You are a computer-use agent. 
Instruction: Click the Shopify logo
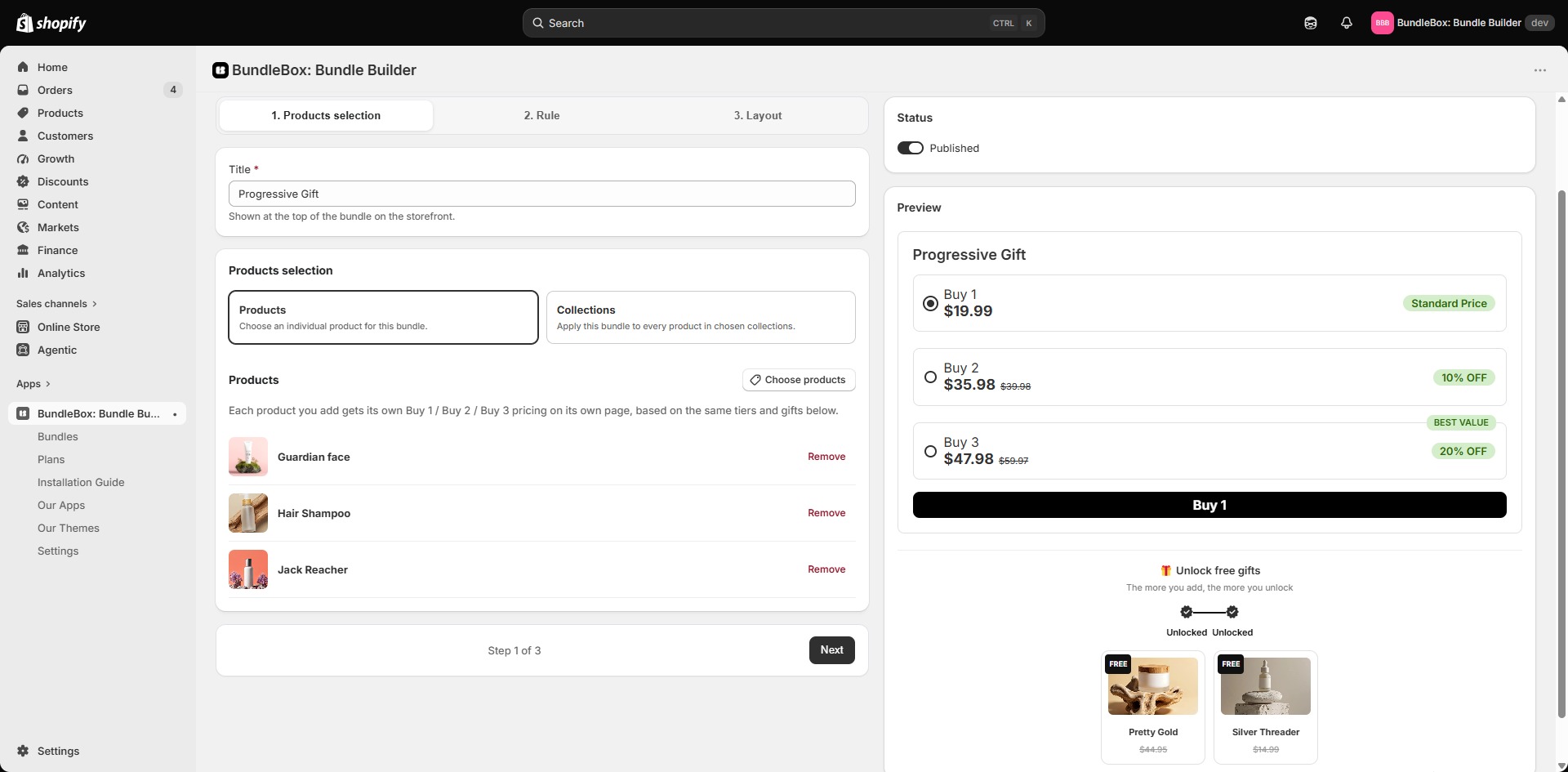[x=51, y=23]
